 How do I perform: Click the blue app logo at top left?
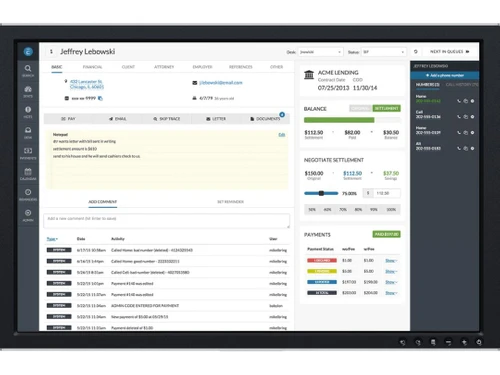[x=28, y=51]
